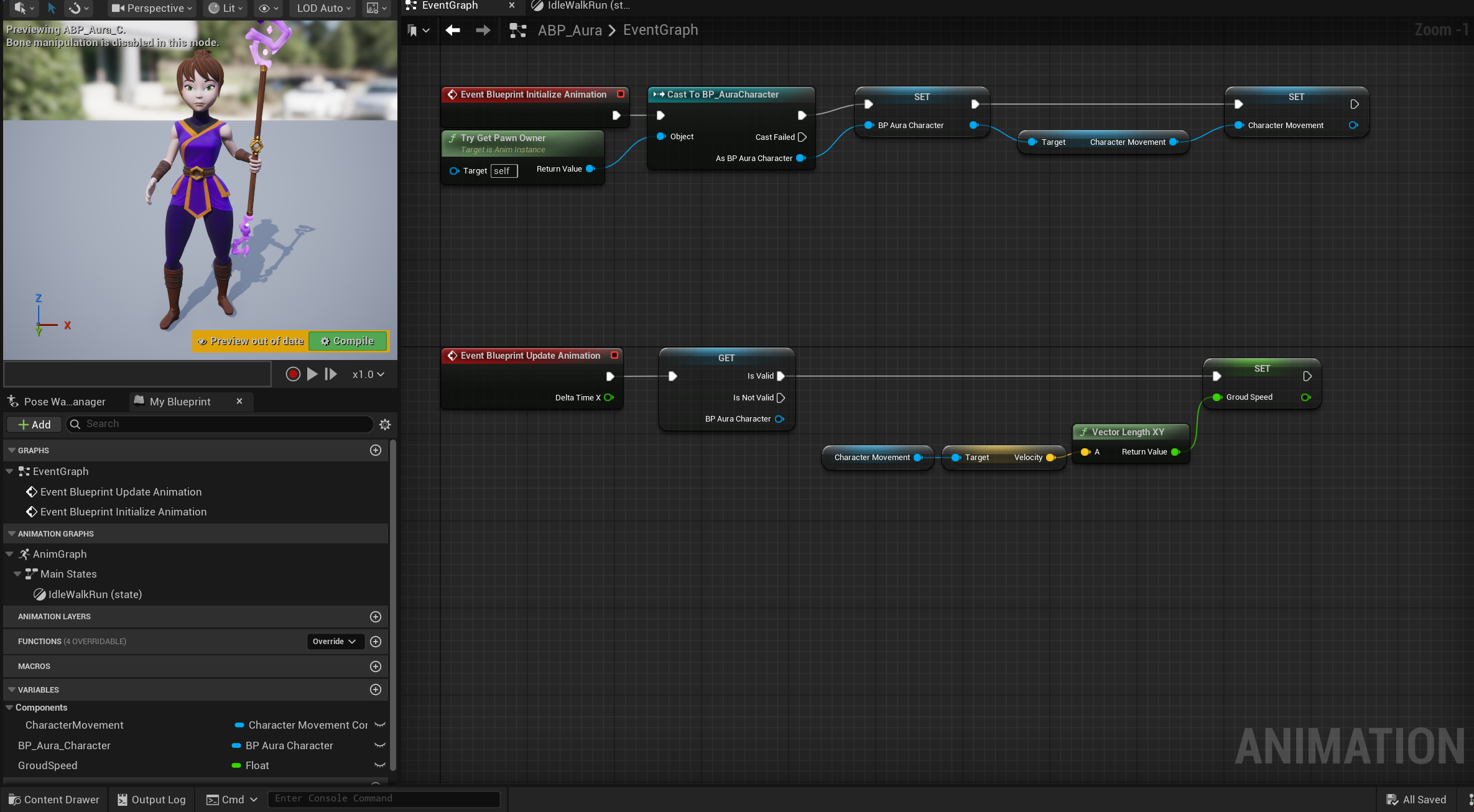Image resolution: width=1474 pixels, height=812 pixels.
Task: Toggle visibility eye for BP_Aura_Character variable
Action: (380, 745)
